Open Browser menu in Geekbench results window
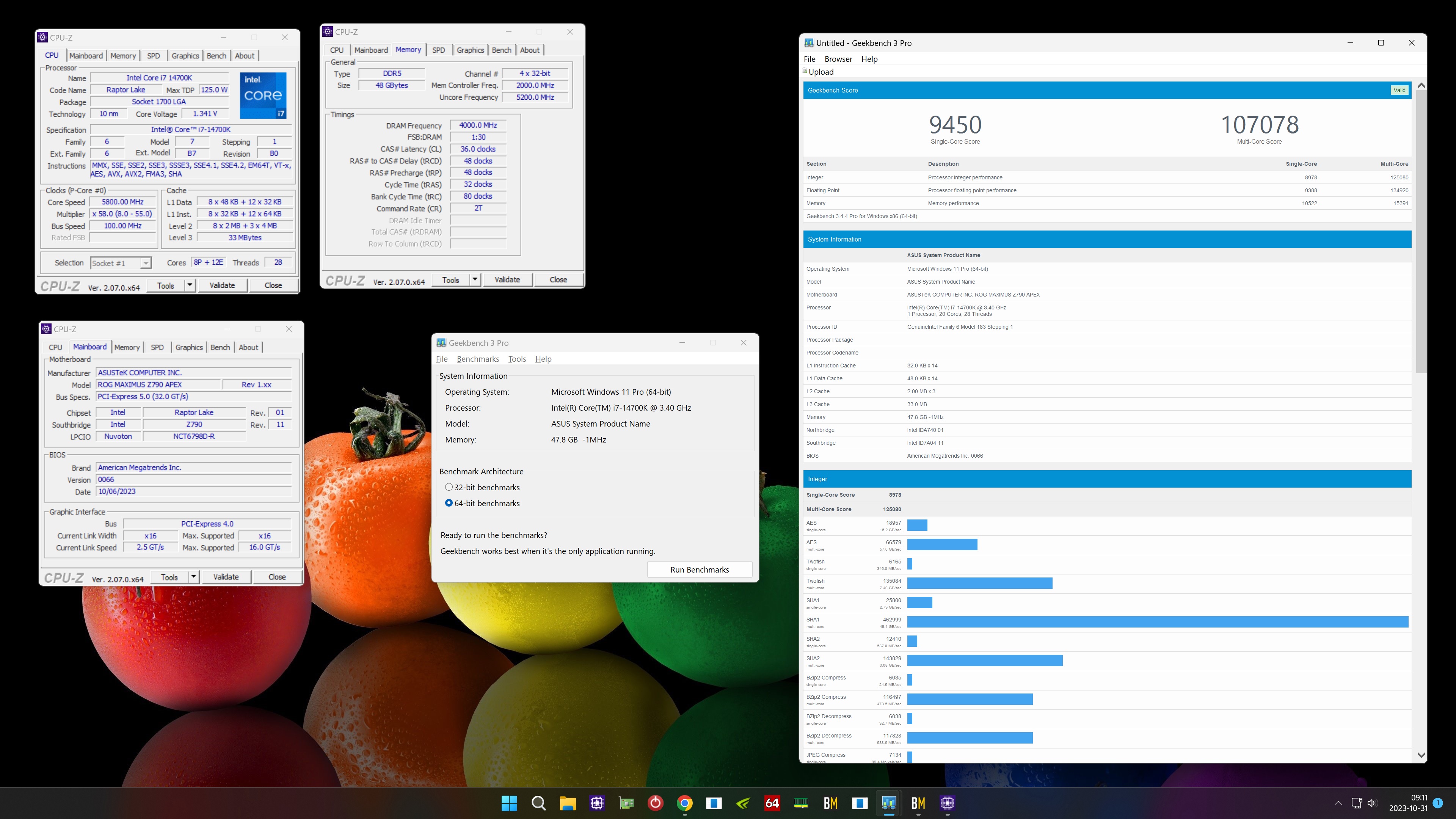The height and width of the screenshot is (819, 1456). pos(838,59)
